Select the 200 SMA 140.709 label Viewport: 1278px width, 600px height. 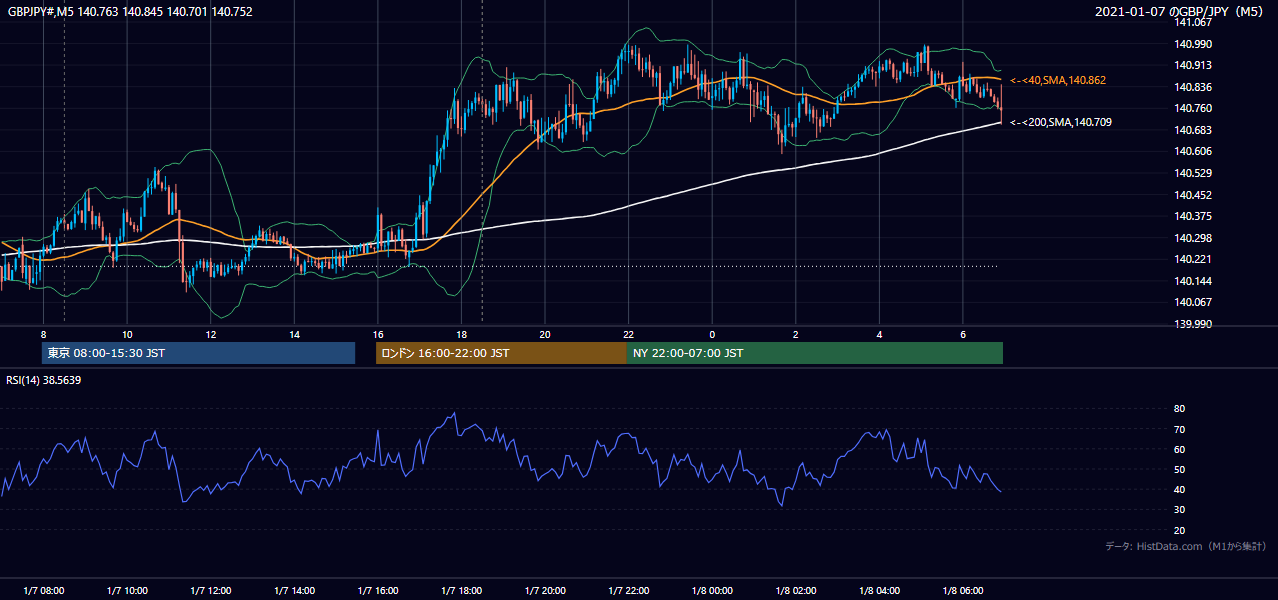pyautogui.click(x=1061, y=122)
